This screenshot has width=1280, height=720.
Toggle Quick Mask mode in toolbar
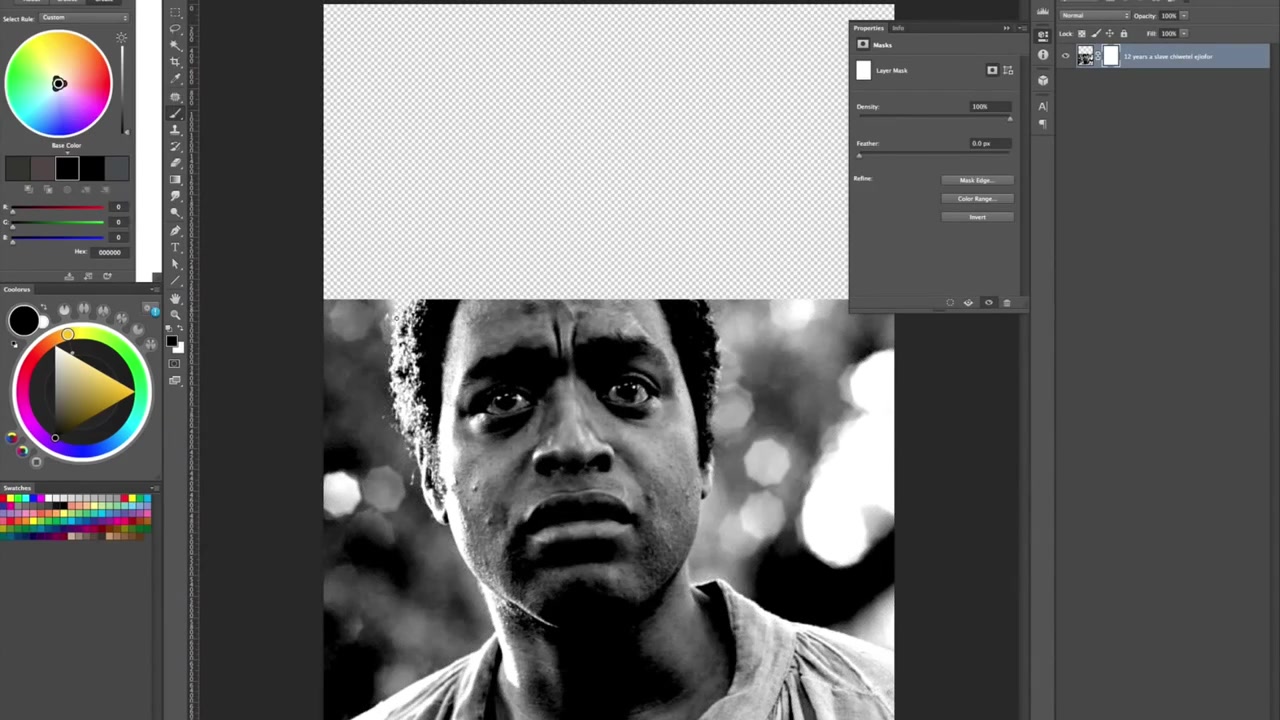[x=175, y=364]
